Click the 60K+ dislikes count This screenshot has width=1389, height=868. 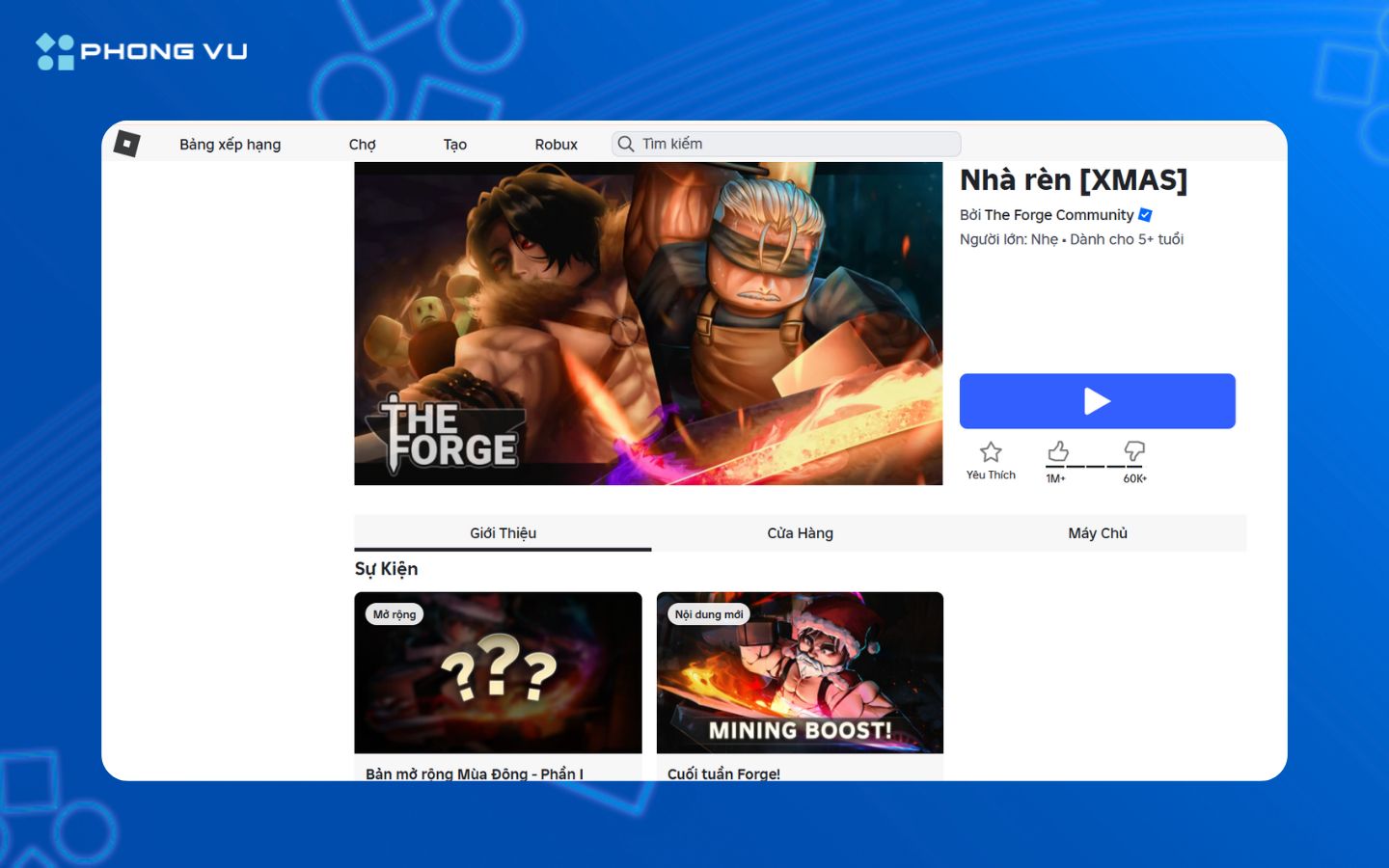[1134, 478]
